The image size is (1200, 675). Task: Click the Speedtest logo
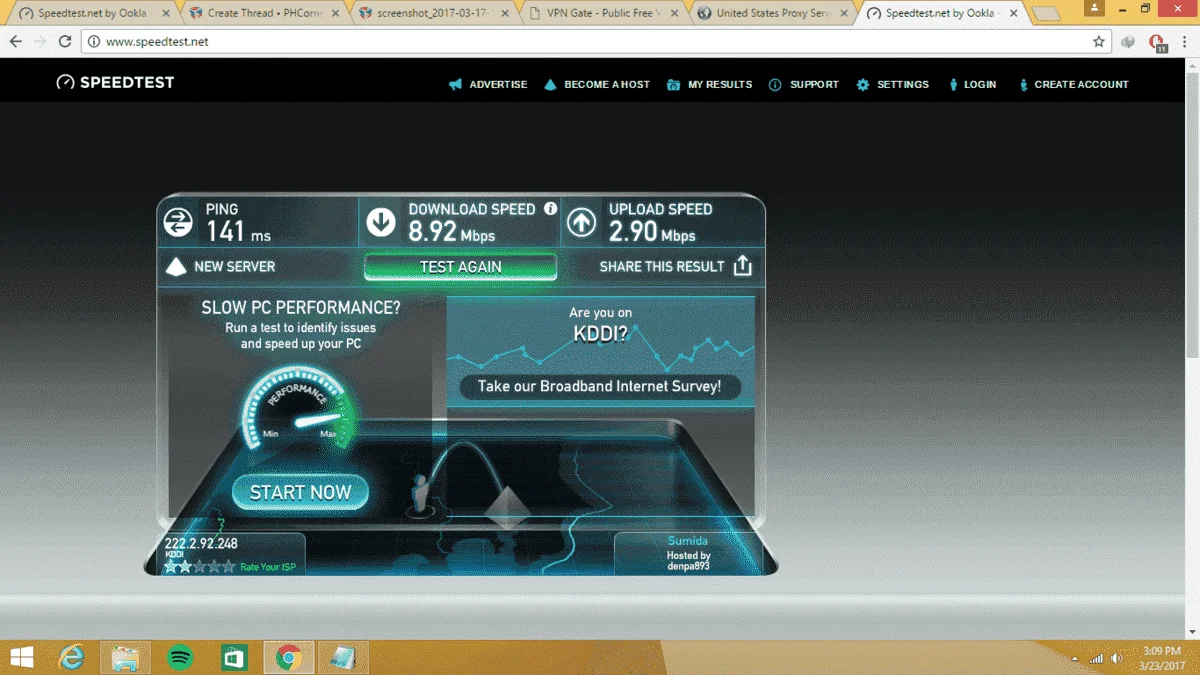[115, 83]
